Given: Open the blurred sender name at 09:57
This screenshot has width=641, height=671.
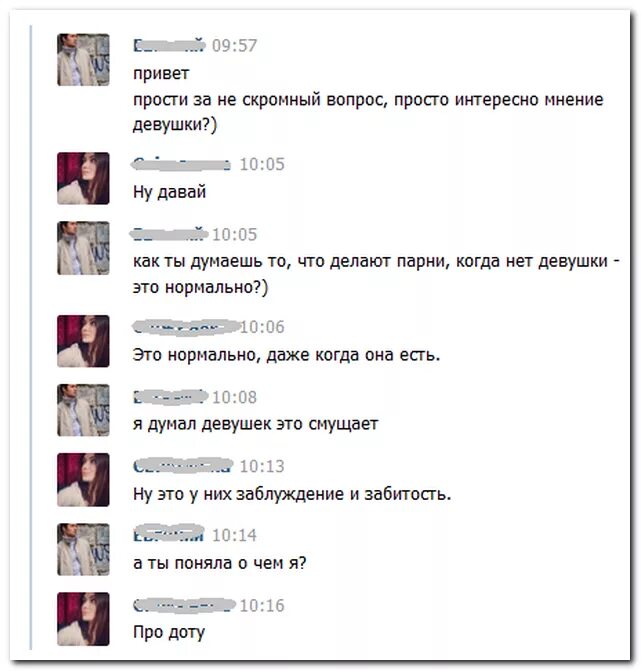Looking at the screenshot, I should pyautogui.click(x=169, y=45).
